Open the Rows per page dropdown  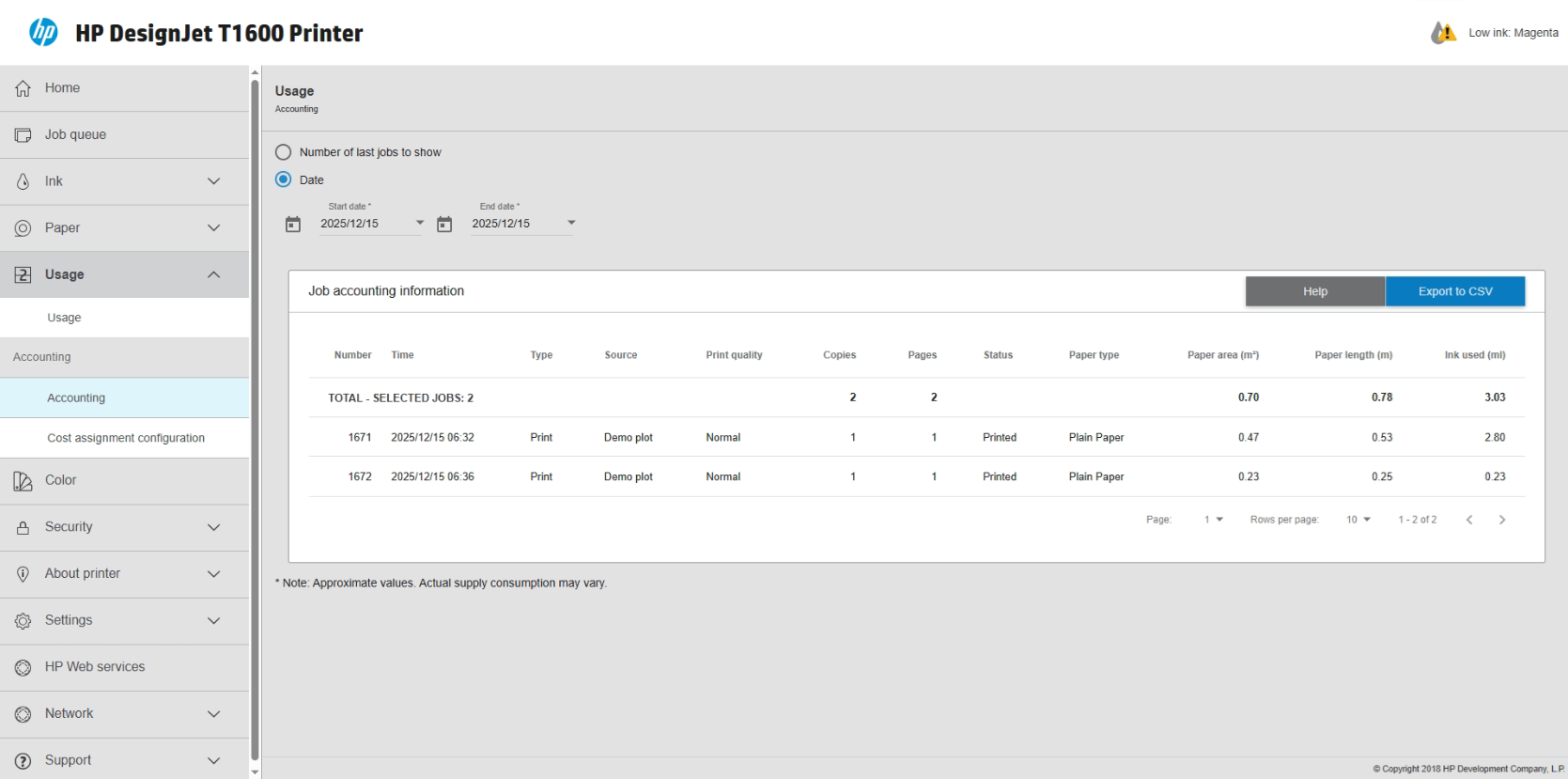tap(1358, 520)
